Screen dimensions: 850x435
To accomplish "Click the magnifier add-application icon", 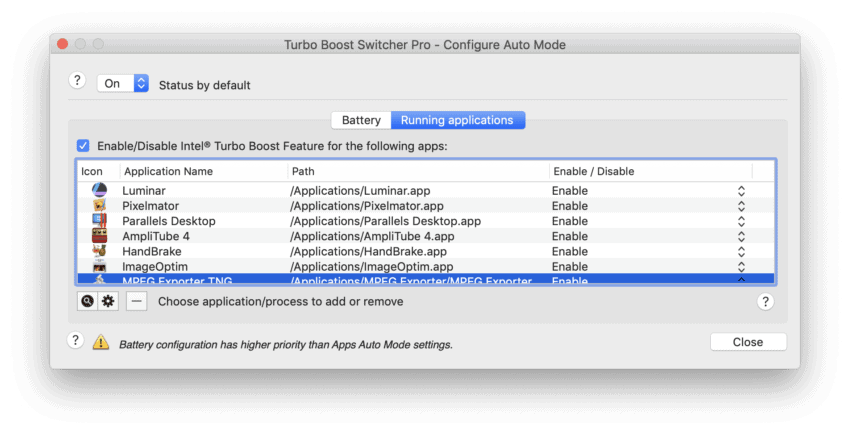I will coord(87,301).
